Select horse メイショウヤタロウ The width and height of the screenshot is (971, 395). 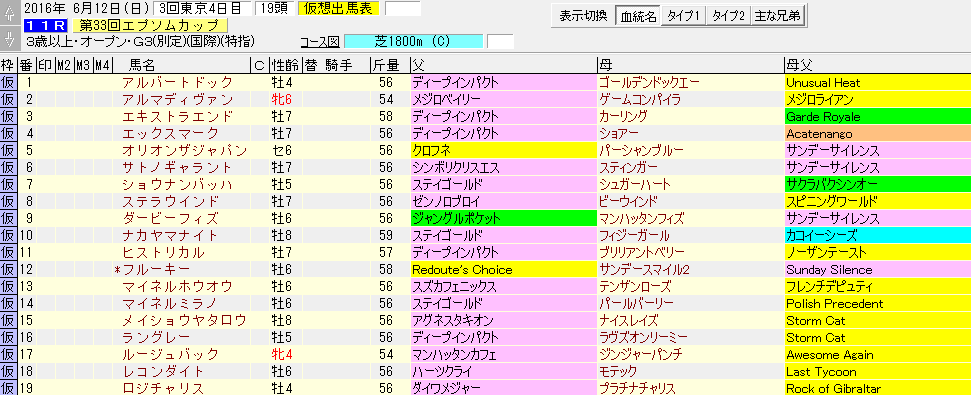coord(185,321)
